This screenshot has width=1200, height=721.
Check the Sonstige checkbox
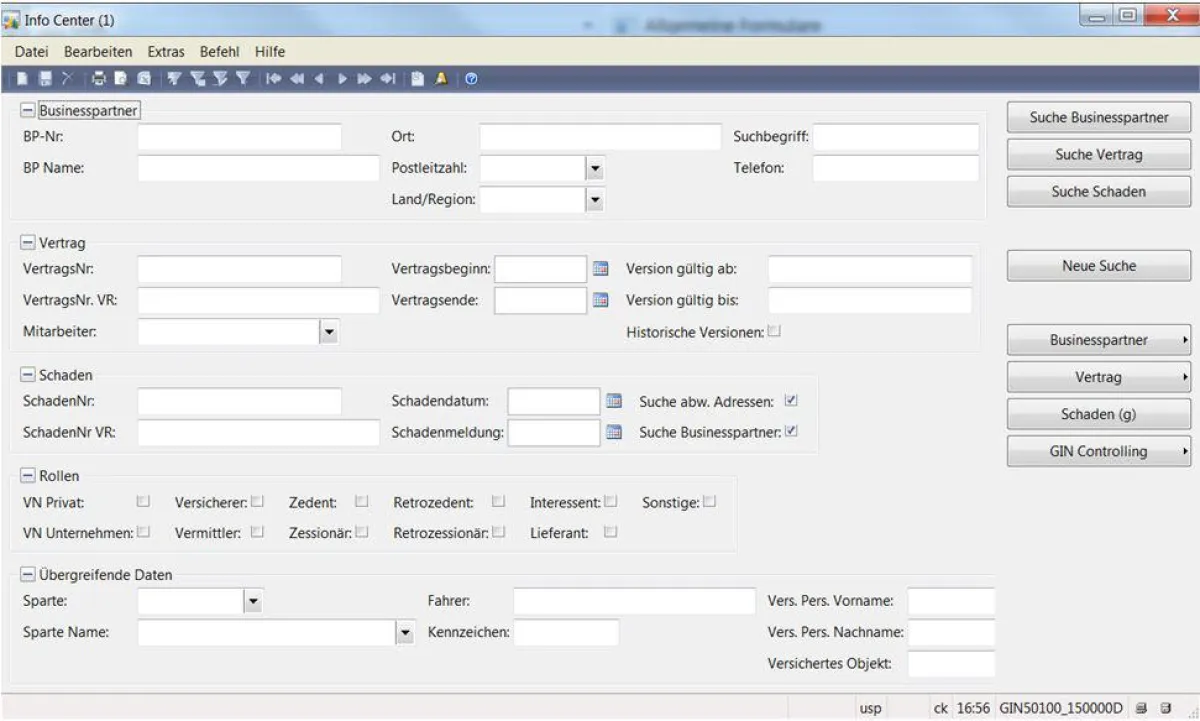710,501
